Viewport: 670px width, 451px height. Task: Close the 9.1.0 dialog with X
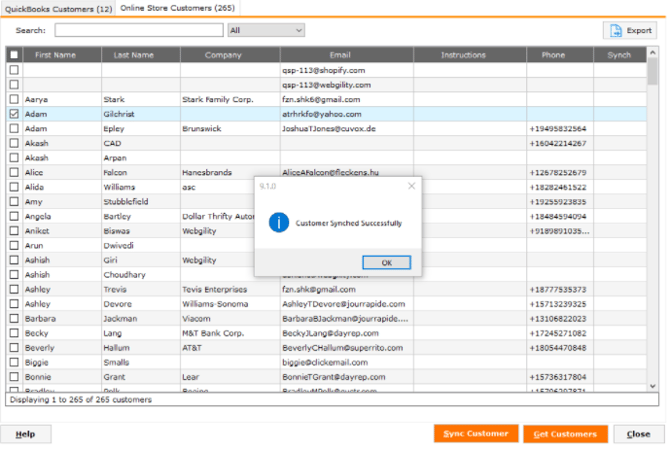point(411,186)
